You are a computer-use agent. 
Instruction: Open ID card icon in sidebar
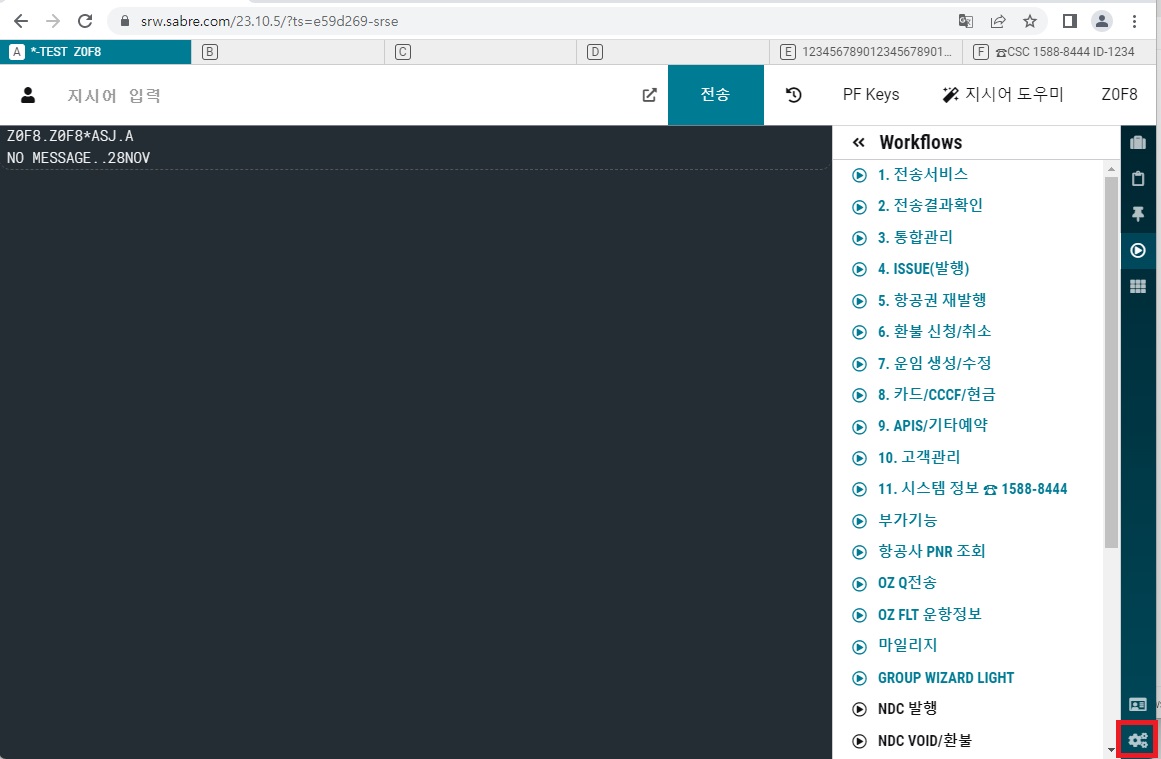coord(1138,704)
